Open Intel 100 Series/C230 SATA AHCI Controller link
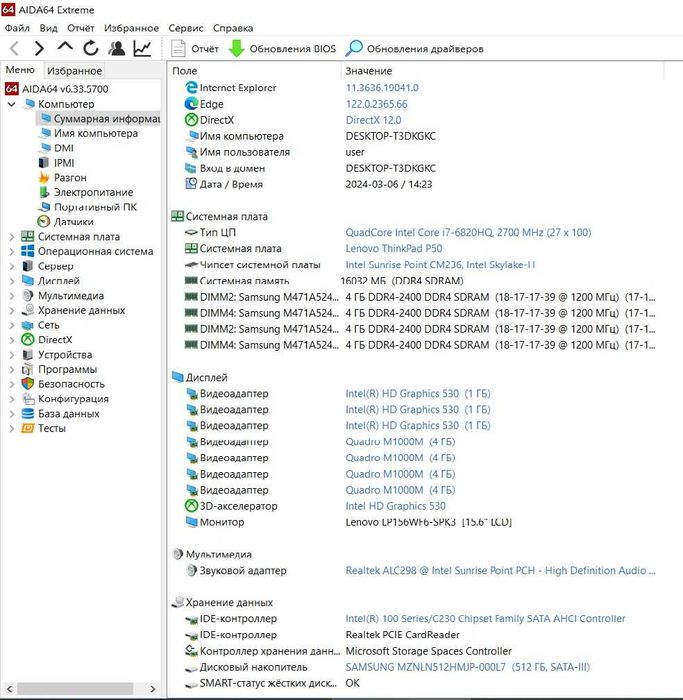The height and width of the screenshot is (700, 683). coord(485,619)
